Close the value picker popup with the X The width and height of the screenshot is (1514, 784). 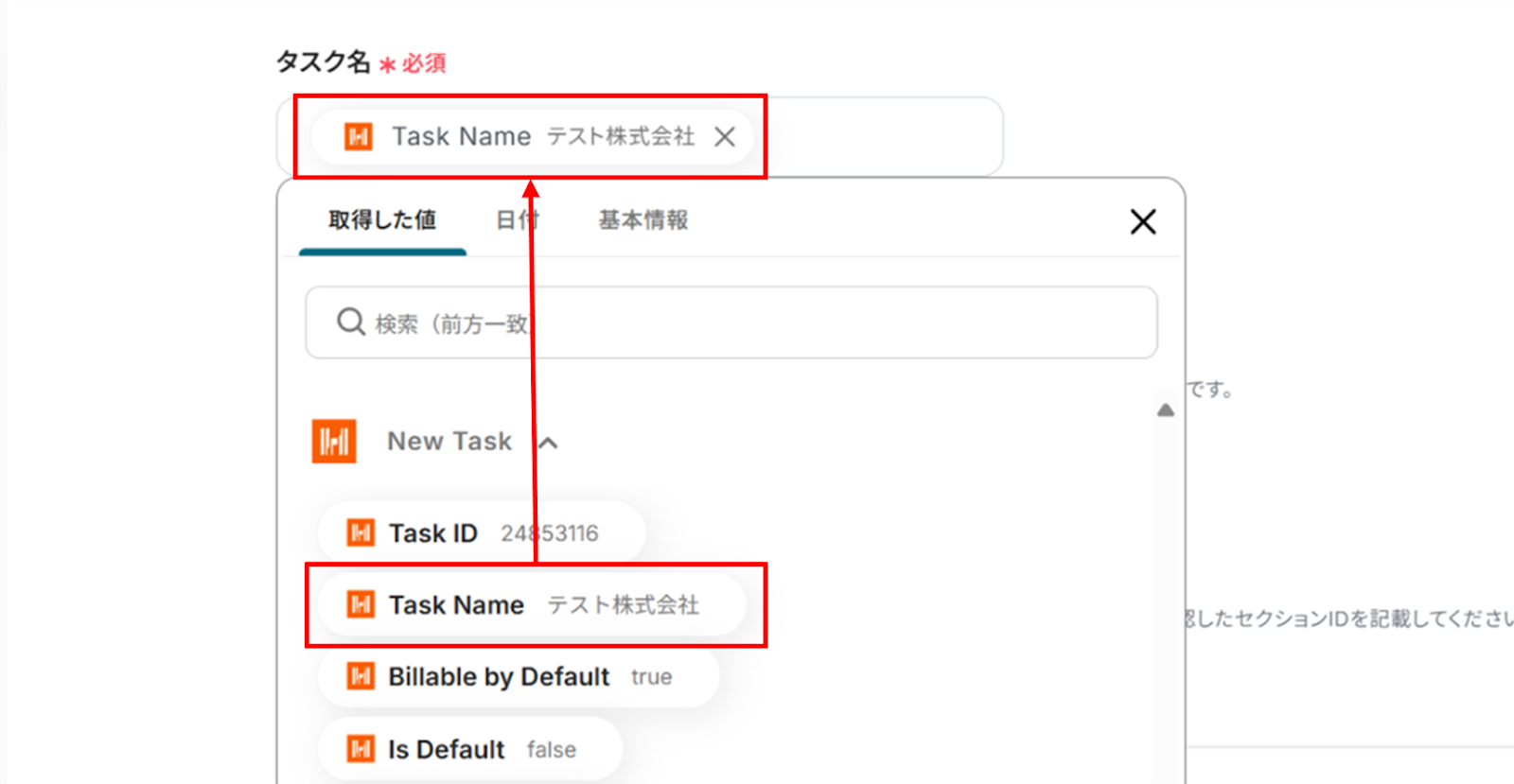coord(1143,222)
